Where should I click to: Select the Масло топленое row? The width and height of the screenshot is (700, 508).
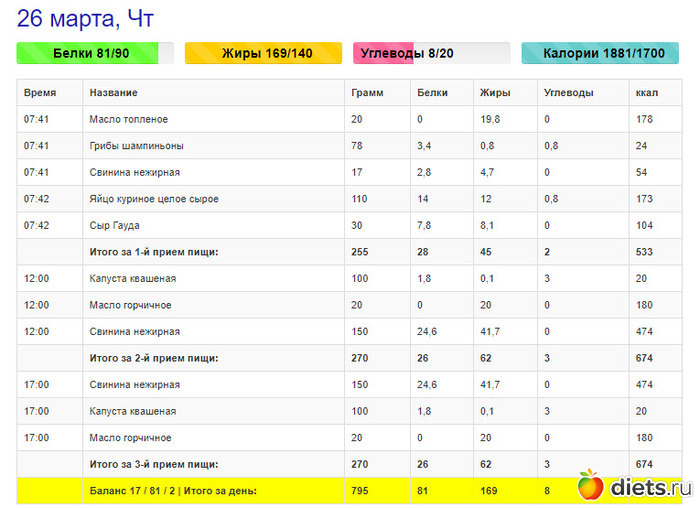[x=129, y=119]
